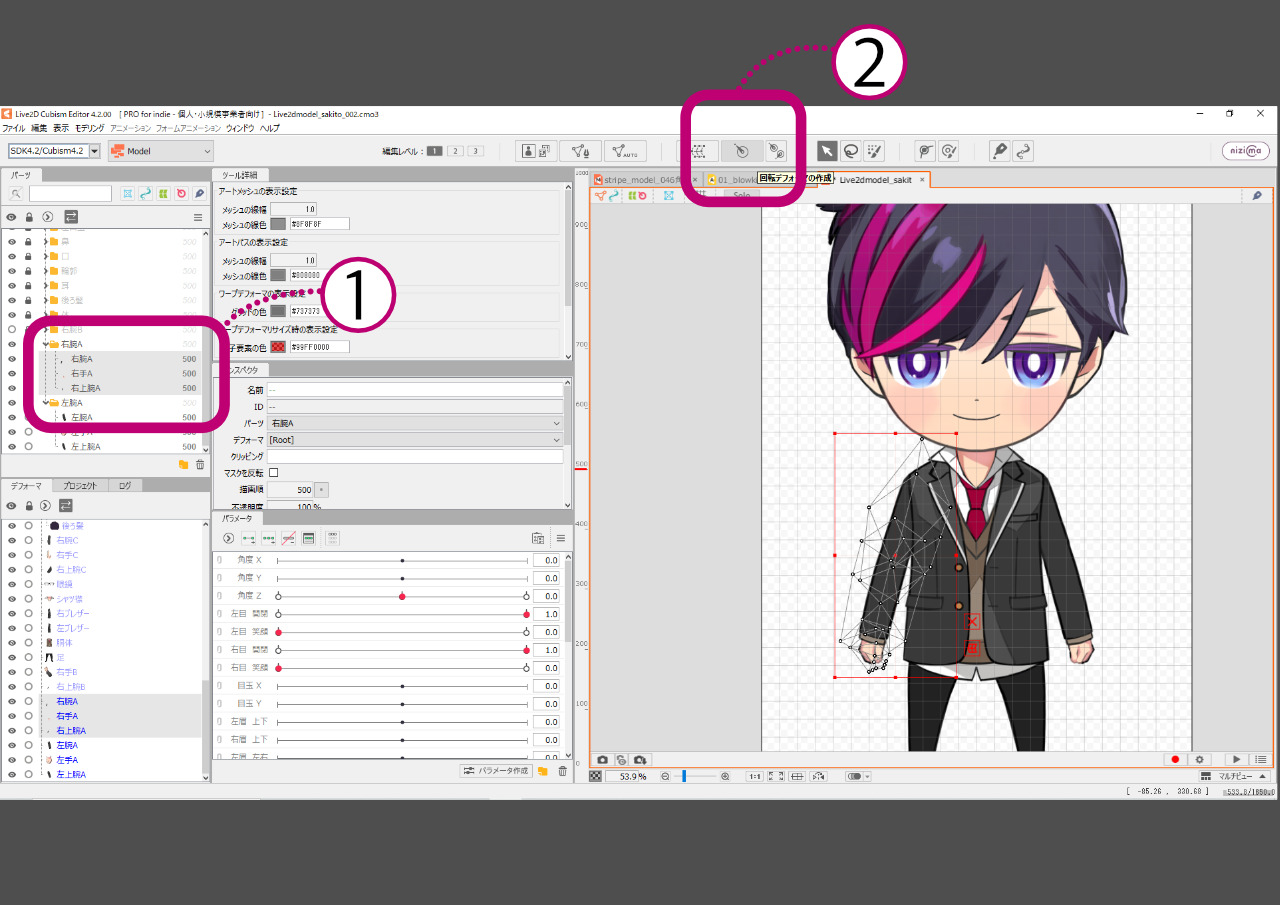Open the ウィンドウ menu

(240, 129)
